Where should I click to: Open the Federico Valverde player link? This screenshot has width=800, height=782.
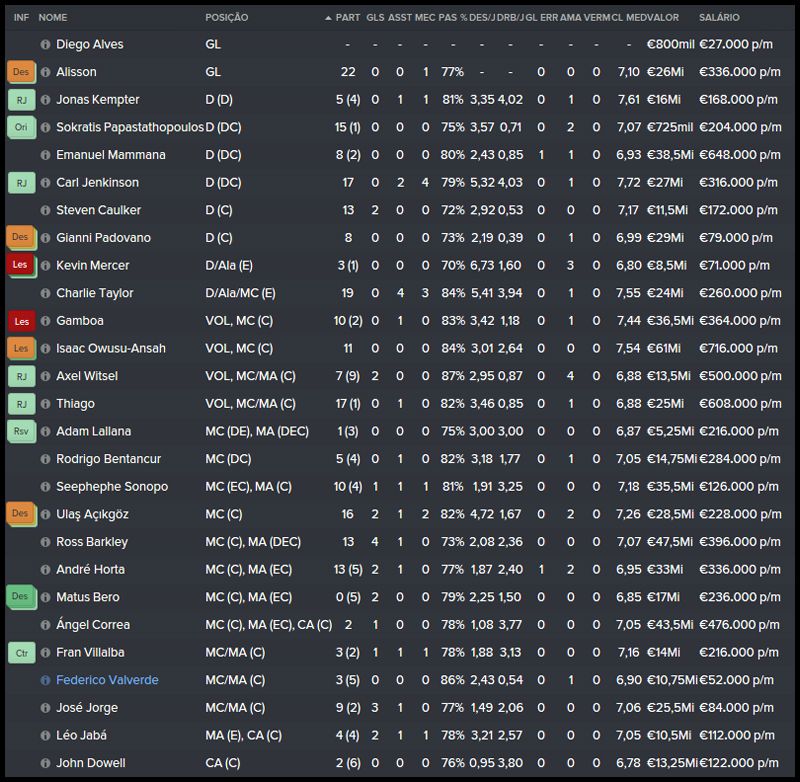click(x=107, y=680)
